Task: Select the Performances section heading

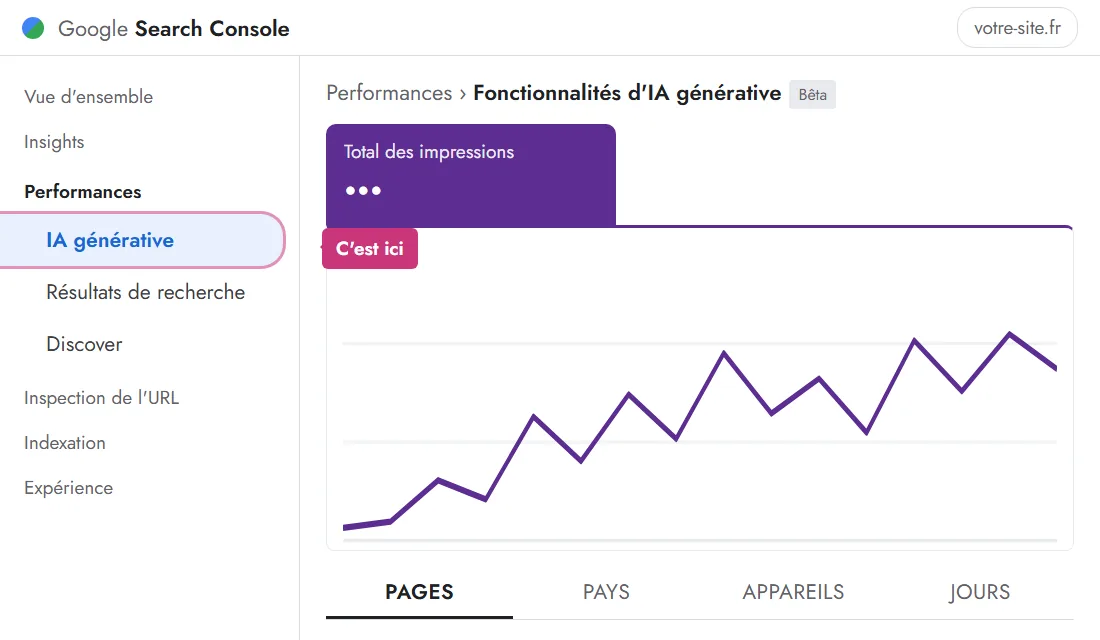Action: [83, 192]
